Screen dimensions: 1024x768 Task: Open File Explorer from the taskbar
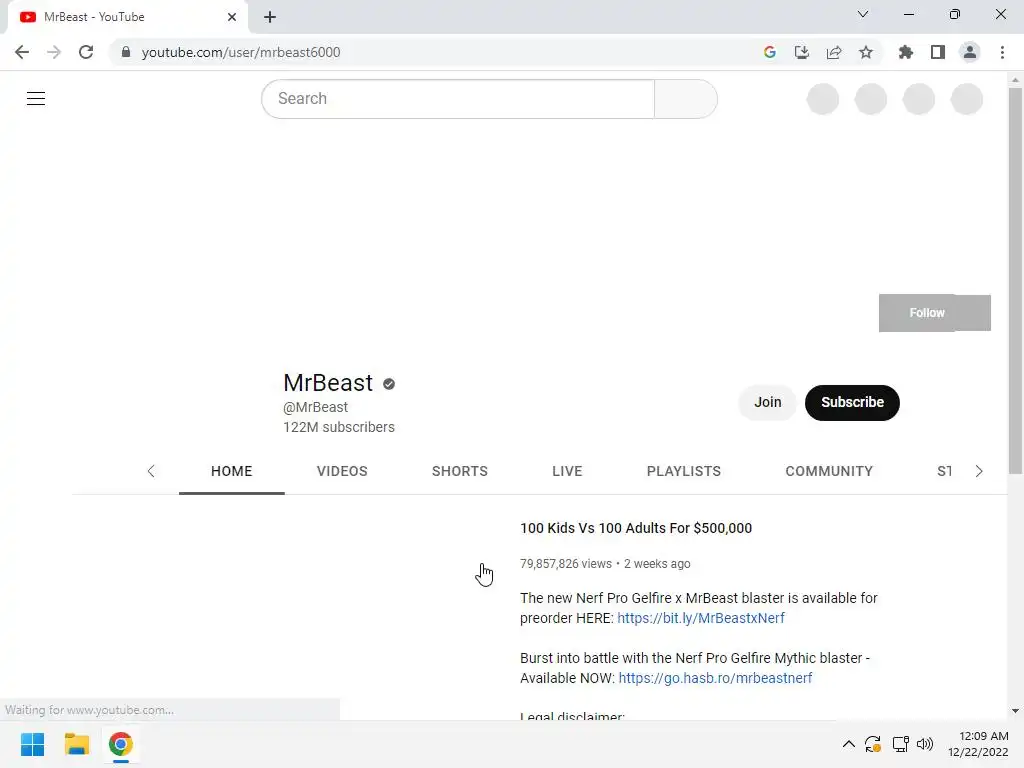pos(76,744)
